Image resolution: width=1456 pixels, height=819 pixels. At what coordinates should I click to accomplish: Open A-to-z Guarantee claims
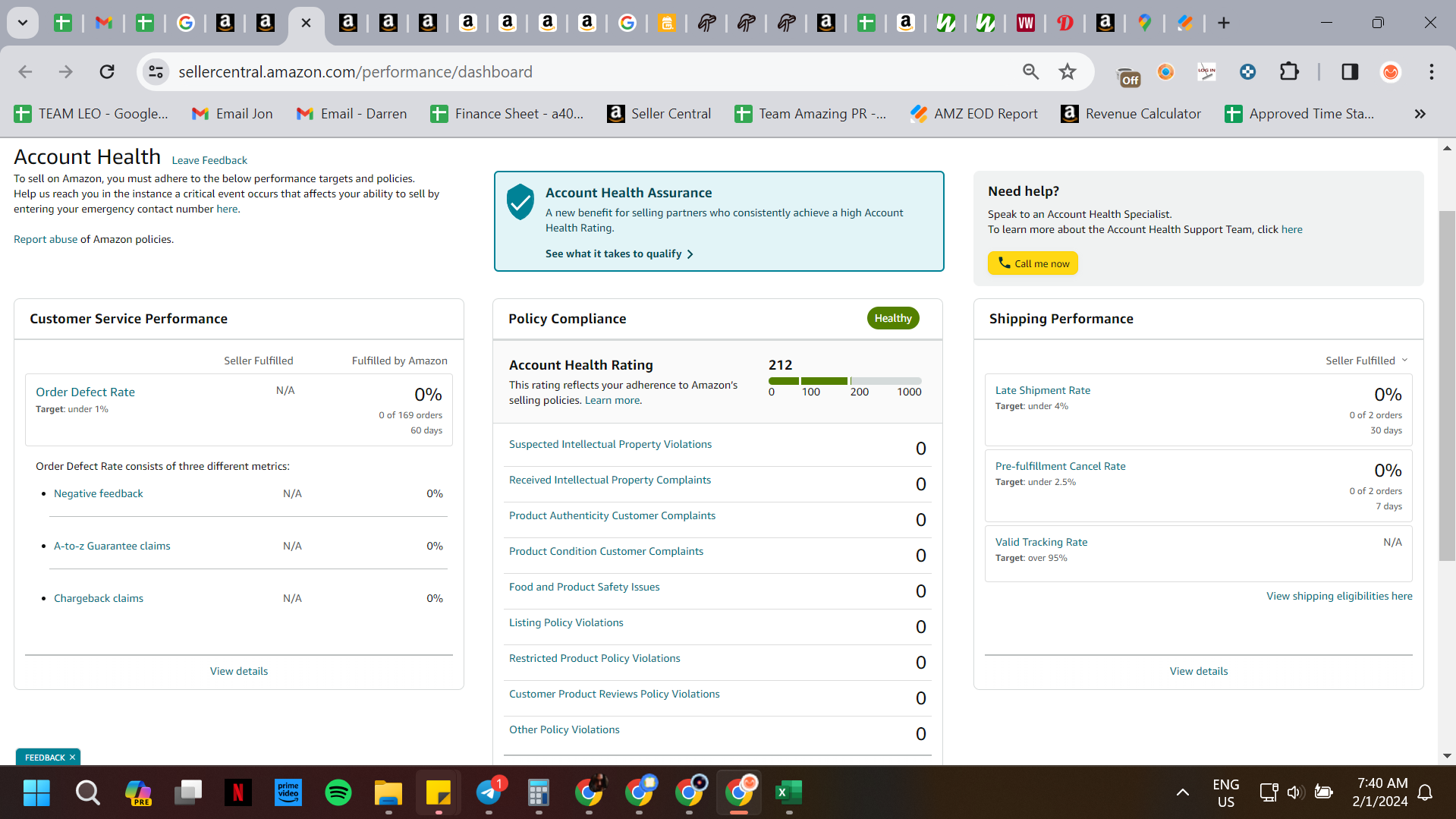tap(112, 546)
